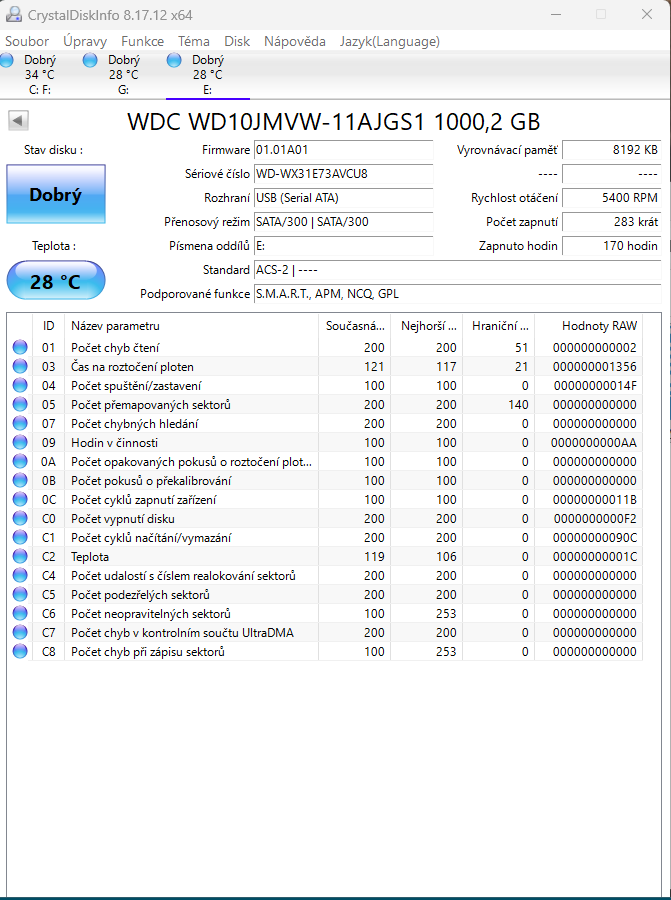
Task: Select the Čas na roztočení ploten row
Action: tap(325, 366)
